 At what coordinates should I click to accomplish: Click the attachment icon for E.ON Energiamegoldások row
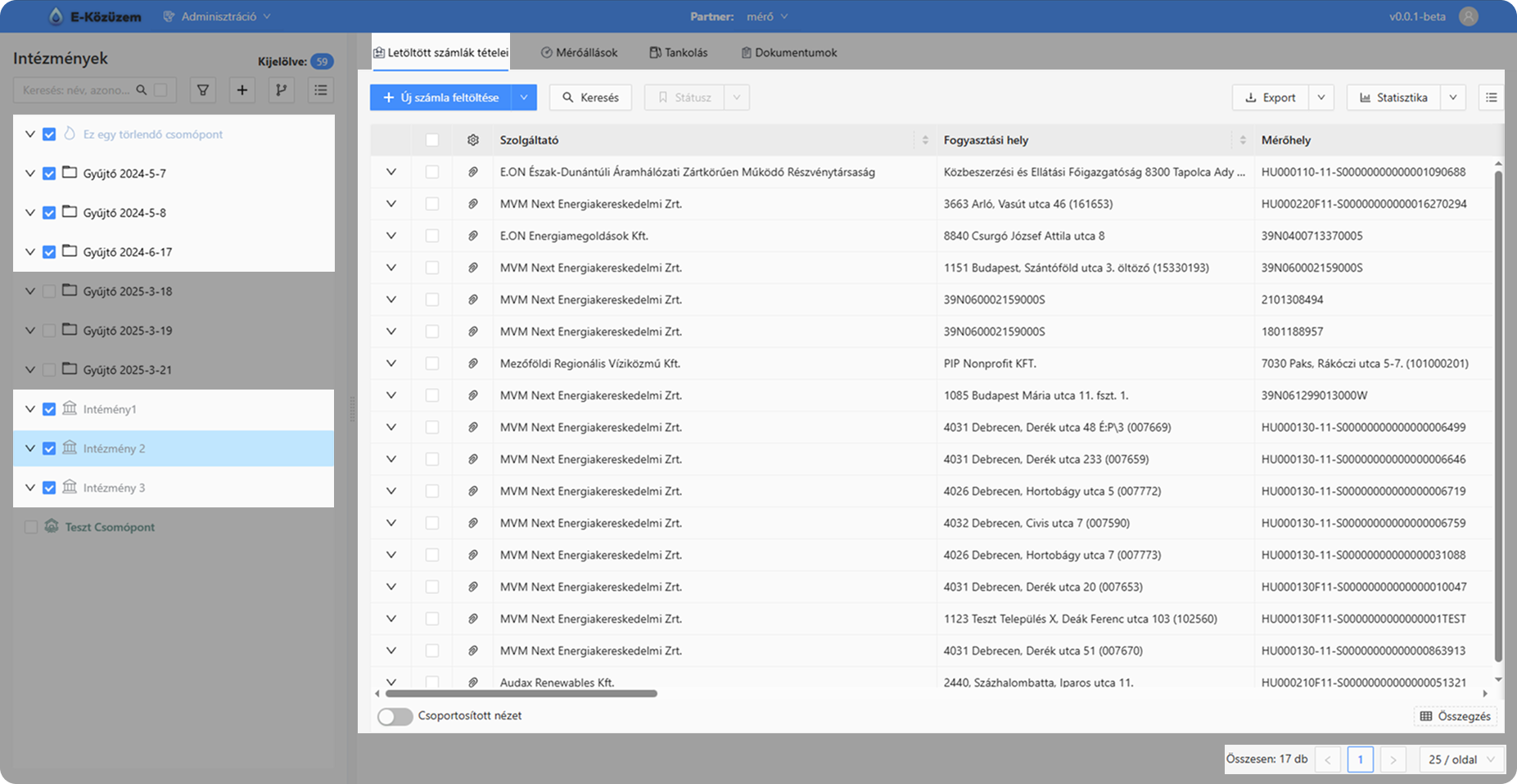[x=473, y=236]
